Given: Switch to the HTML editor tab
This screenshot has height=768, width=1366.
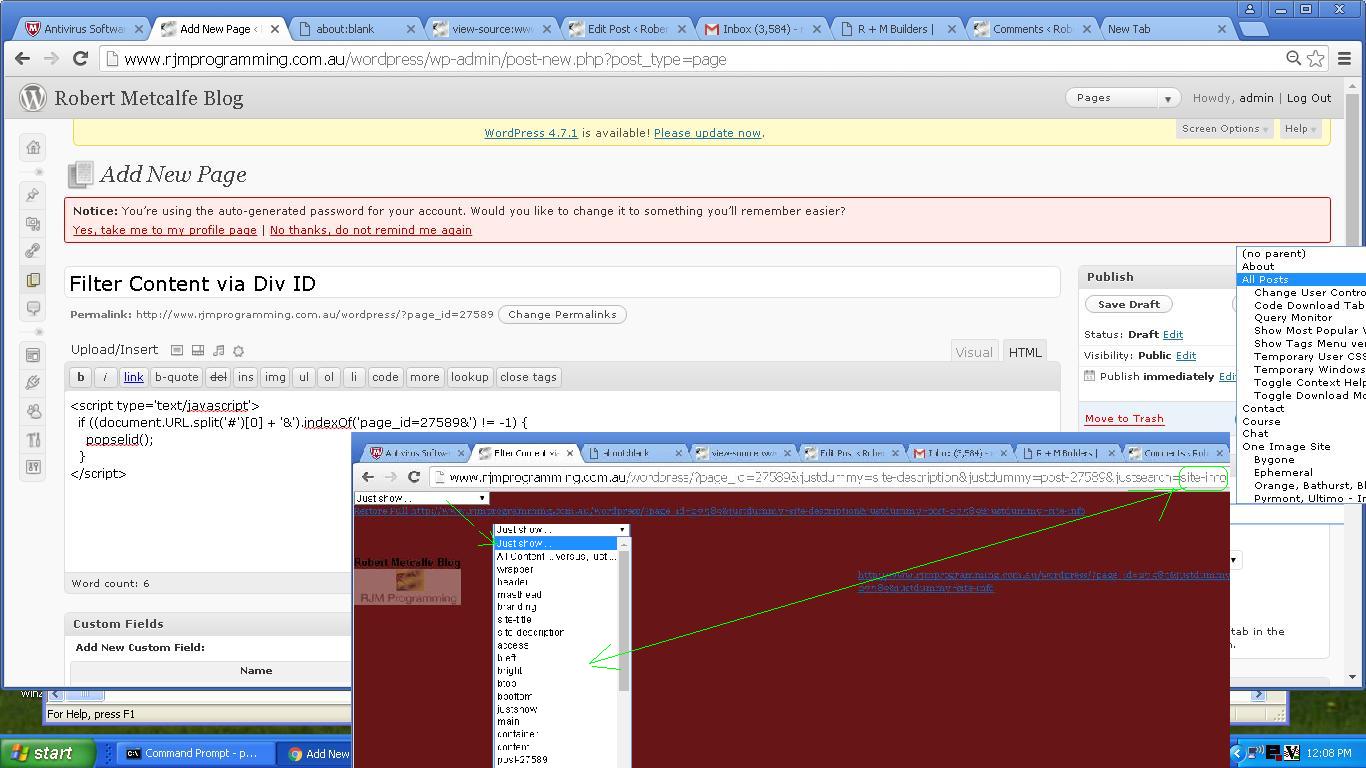Looking at the screenshot, I should click(1025, 352).
